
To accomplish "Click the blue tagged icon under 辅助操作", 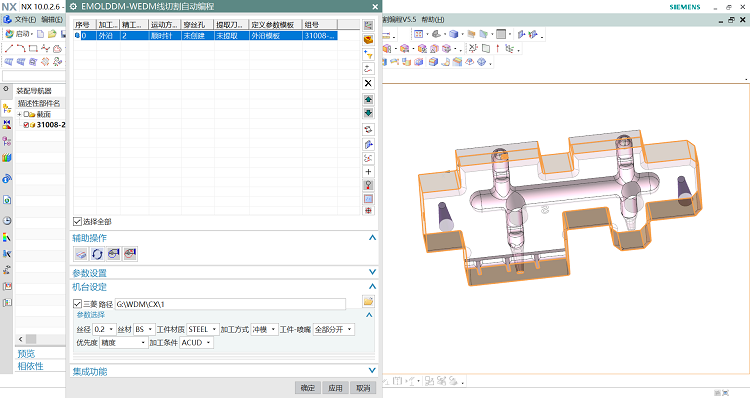I will [x=113, y=254].
